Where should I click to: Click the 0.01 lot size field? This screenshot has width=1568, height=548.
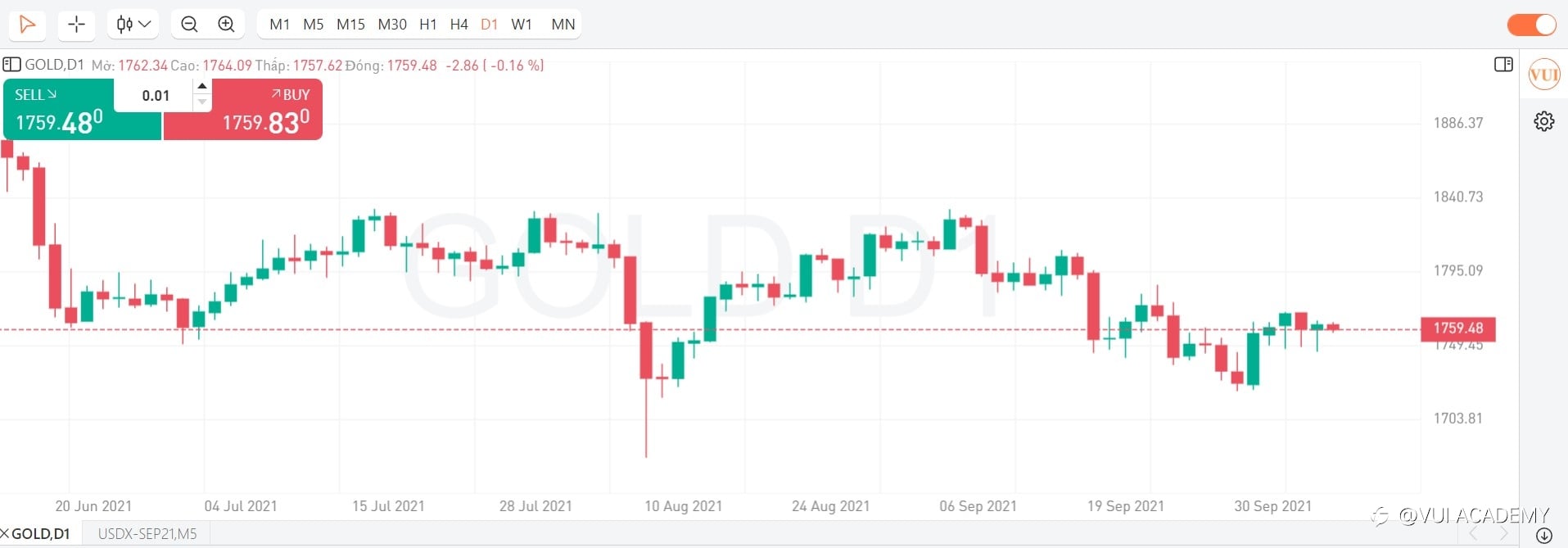156,96
